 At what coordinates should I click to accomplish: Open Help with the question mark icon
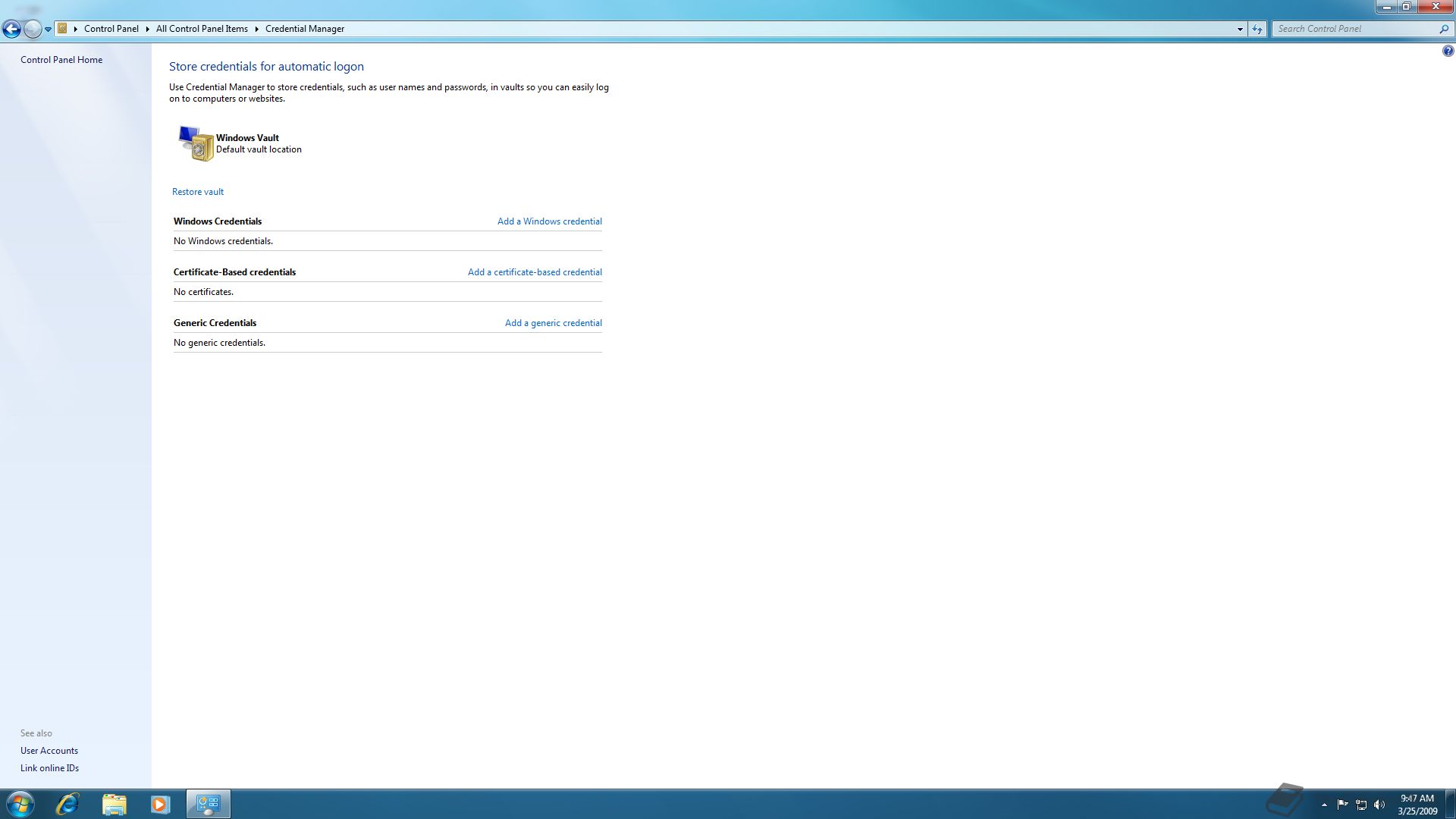click(1448, 52)
